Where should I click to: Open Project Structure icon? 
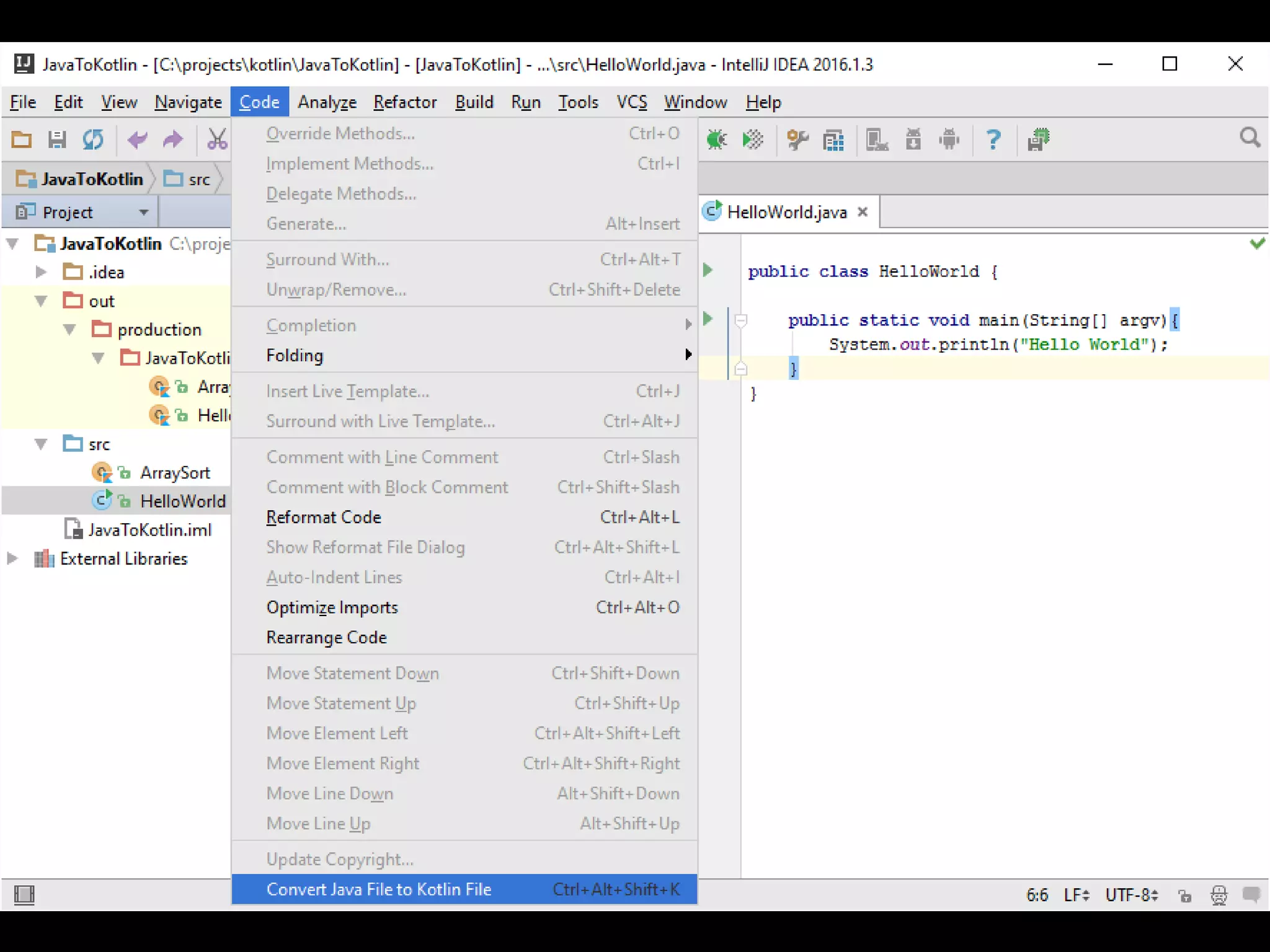click(833, 141)
